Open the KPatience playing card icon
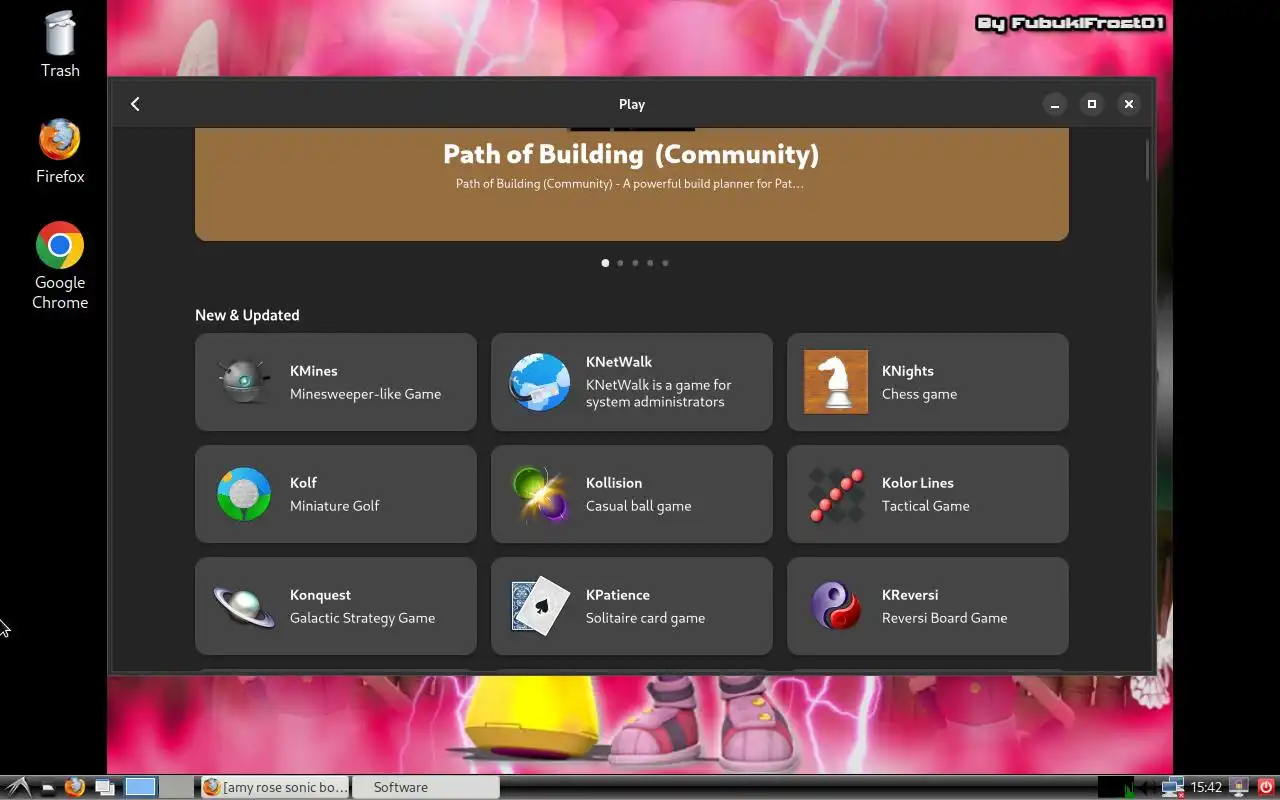Viewport: 1280px width, 800px height. [x=540, y=606]
